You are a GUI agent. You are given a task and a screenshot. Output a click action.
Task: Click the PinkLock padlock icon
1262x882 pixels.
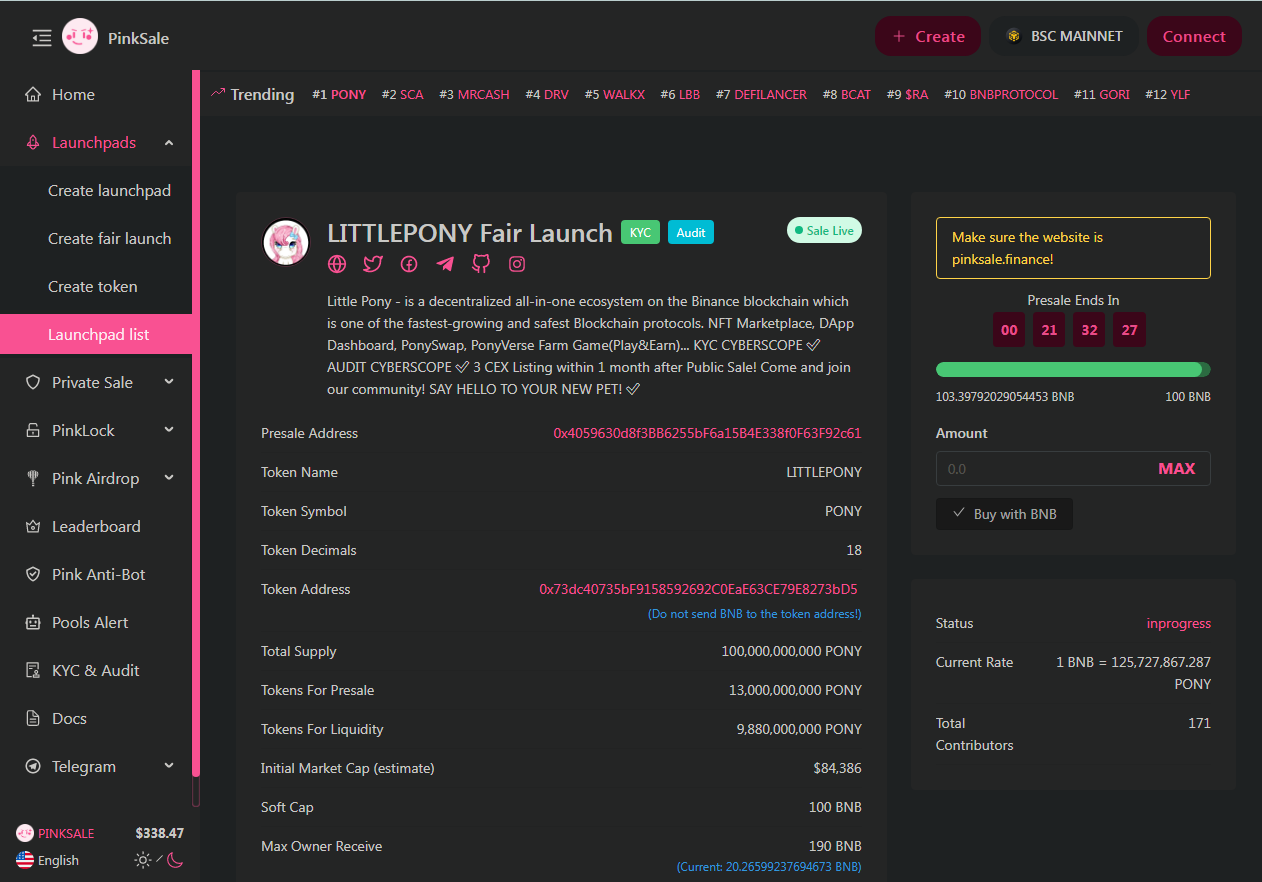33,431
